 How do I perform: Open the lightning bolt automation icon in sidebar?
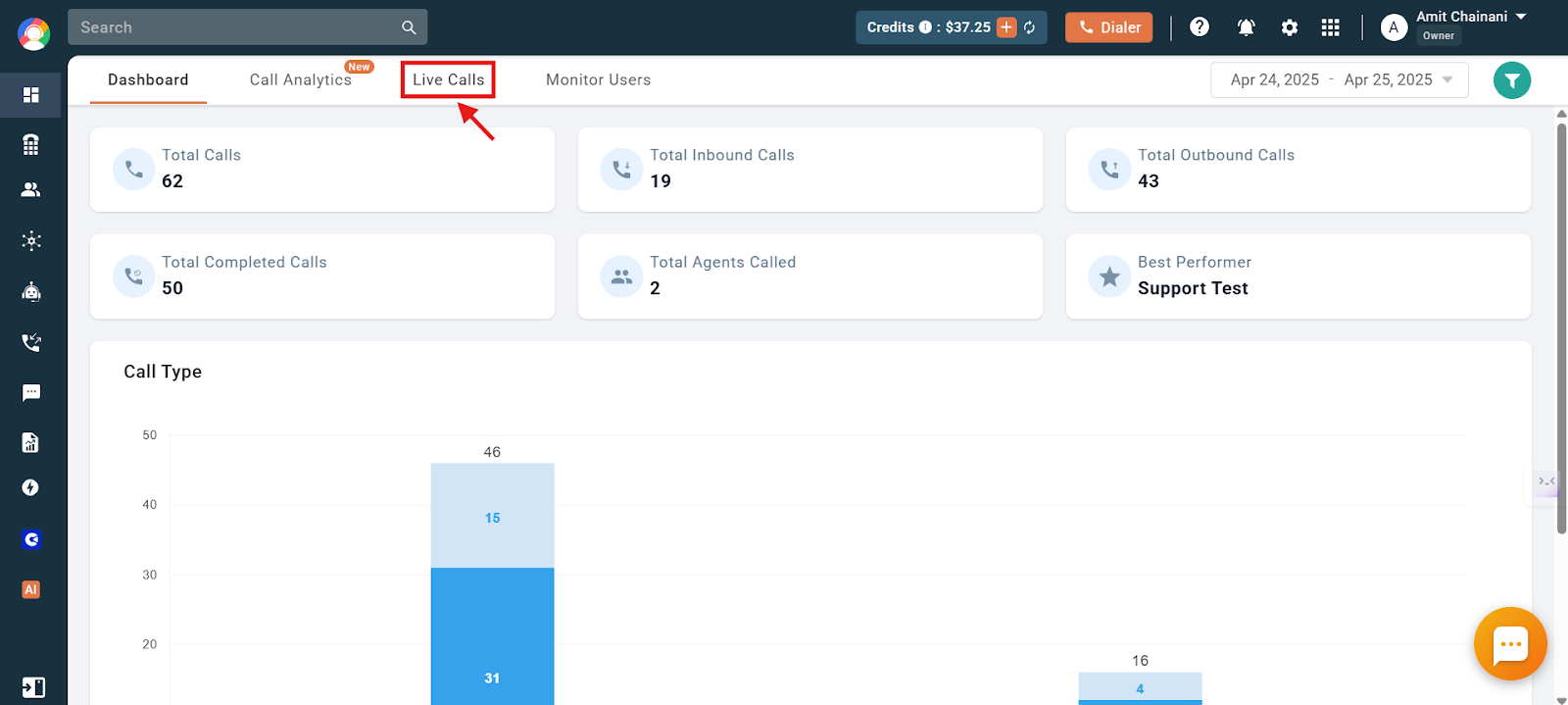click(x=31, y=487)
